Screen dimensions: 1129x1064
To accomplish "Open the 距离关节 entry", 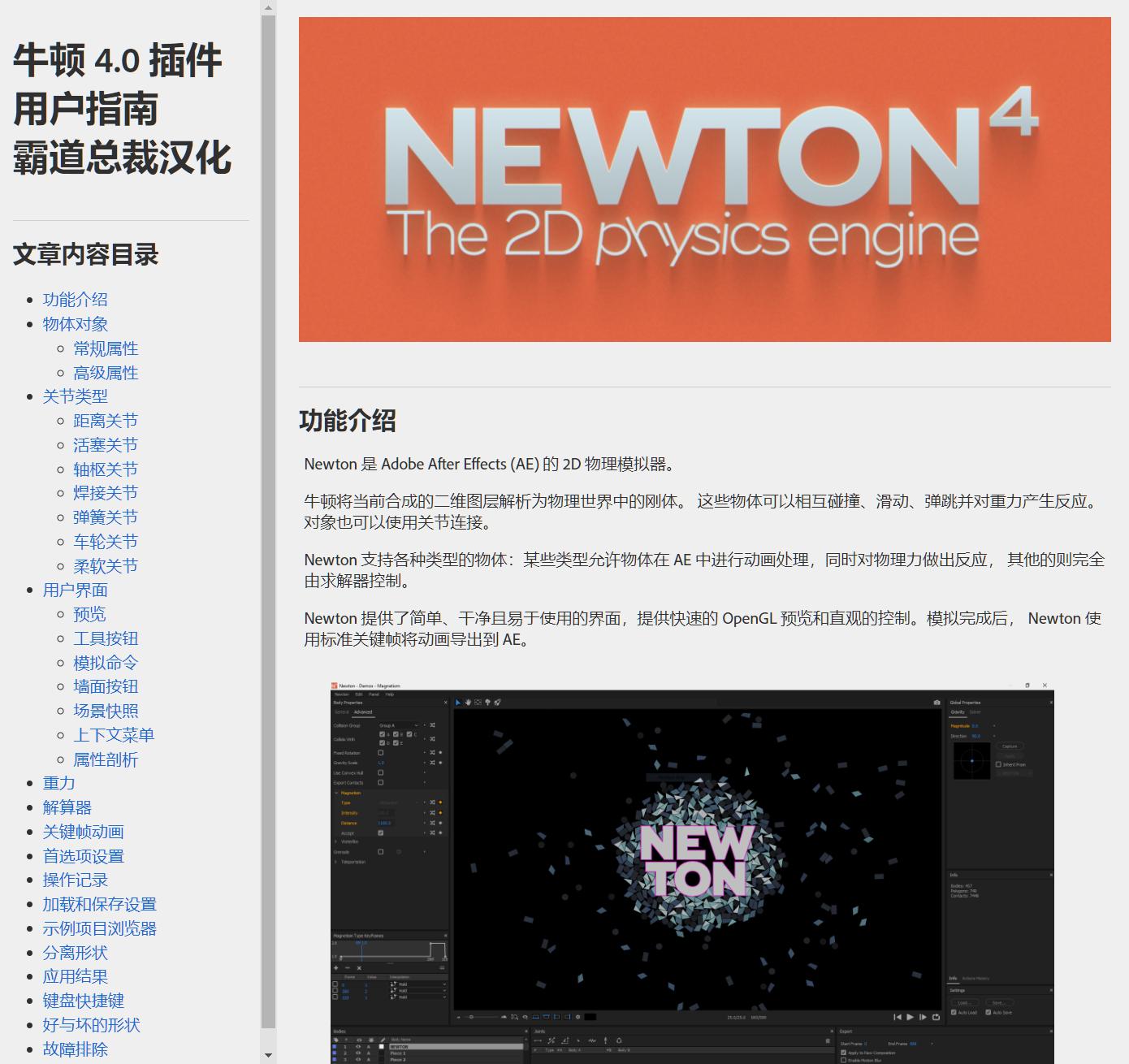I will (106, 421).
